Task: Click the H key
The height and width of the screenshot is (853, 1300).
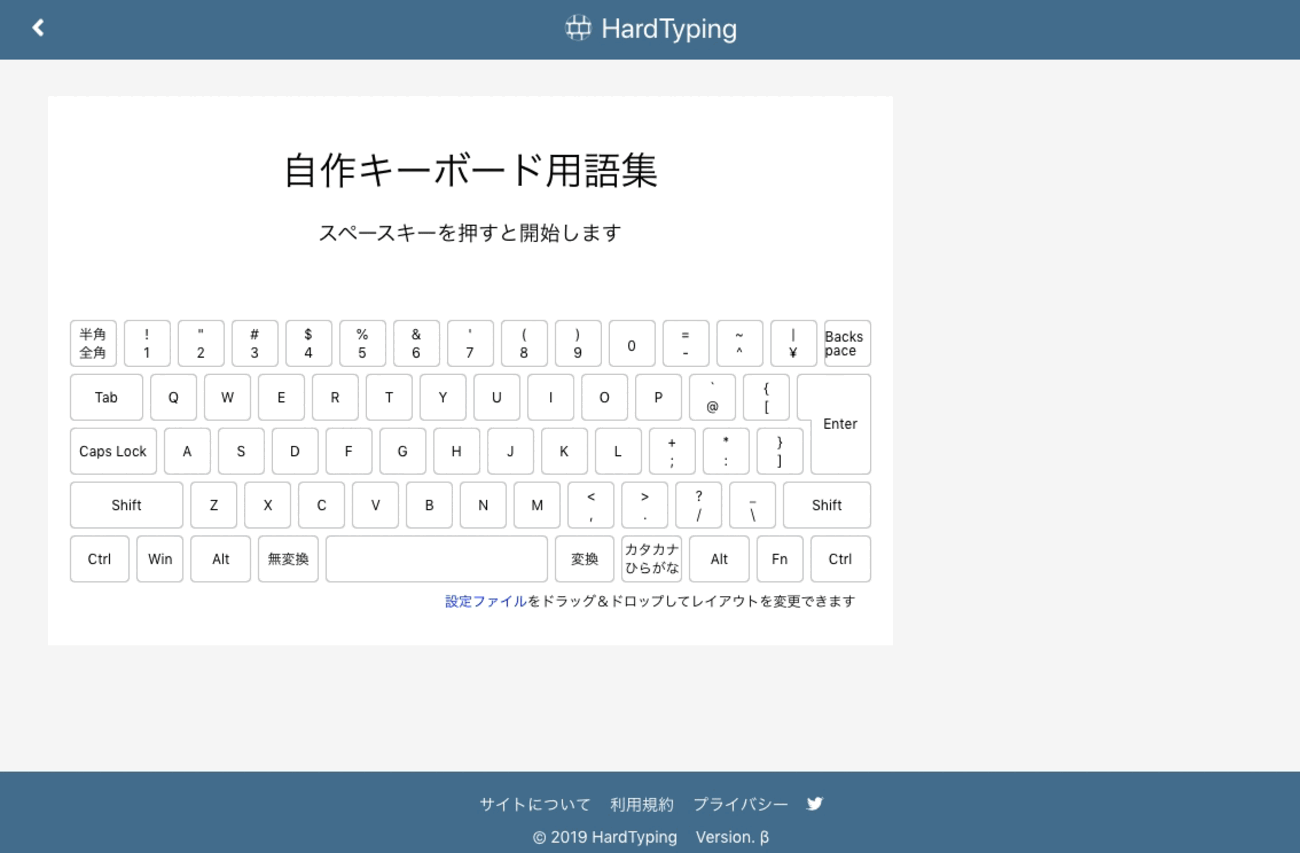Action: pos(457,451)
